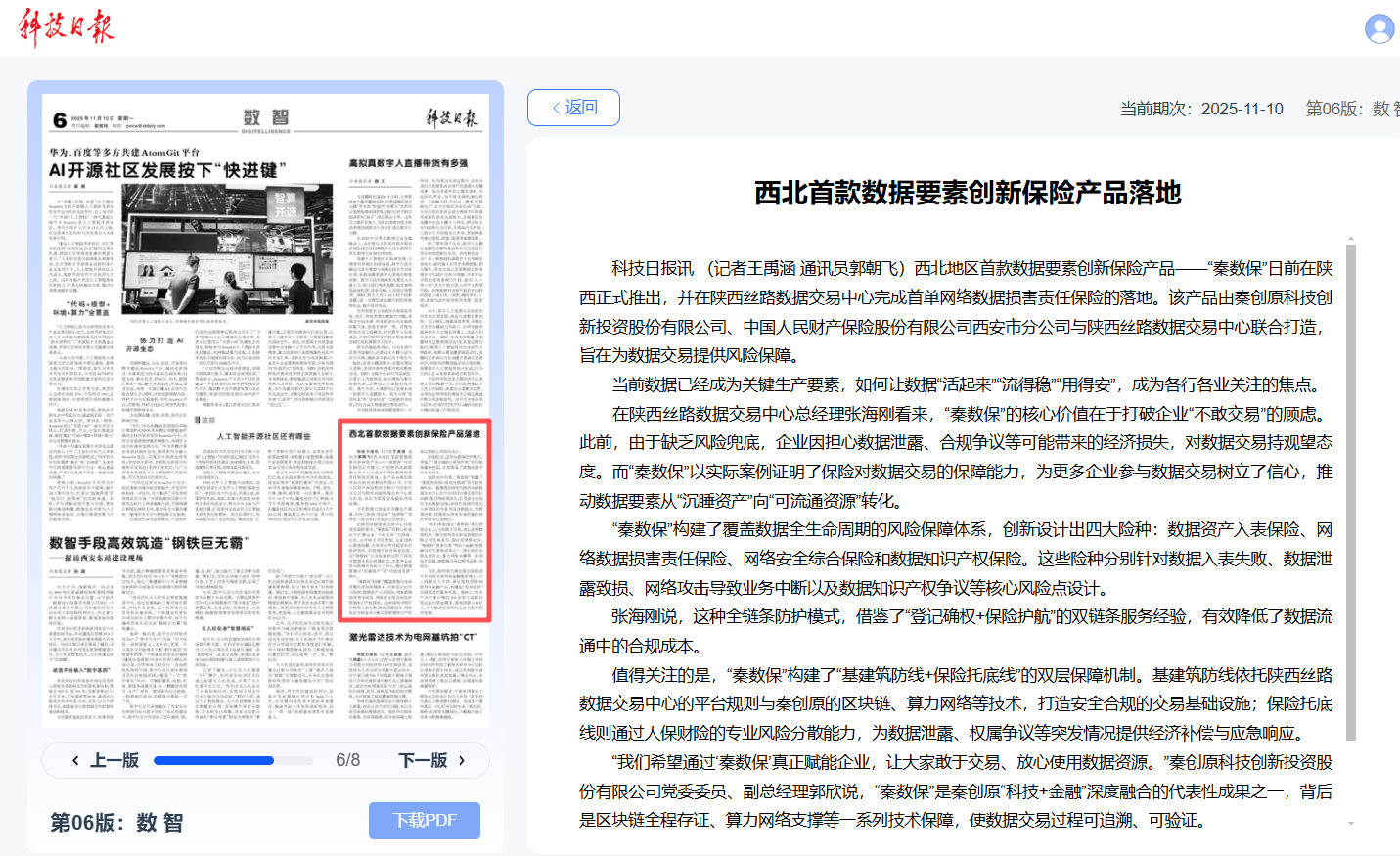Screen dimensions: 1400x856
Task: Select the red-highlighted 西北首款数据要素 article block
Action: (x=414, y=520)
